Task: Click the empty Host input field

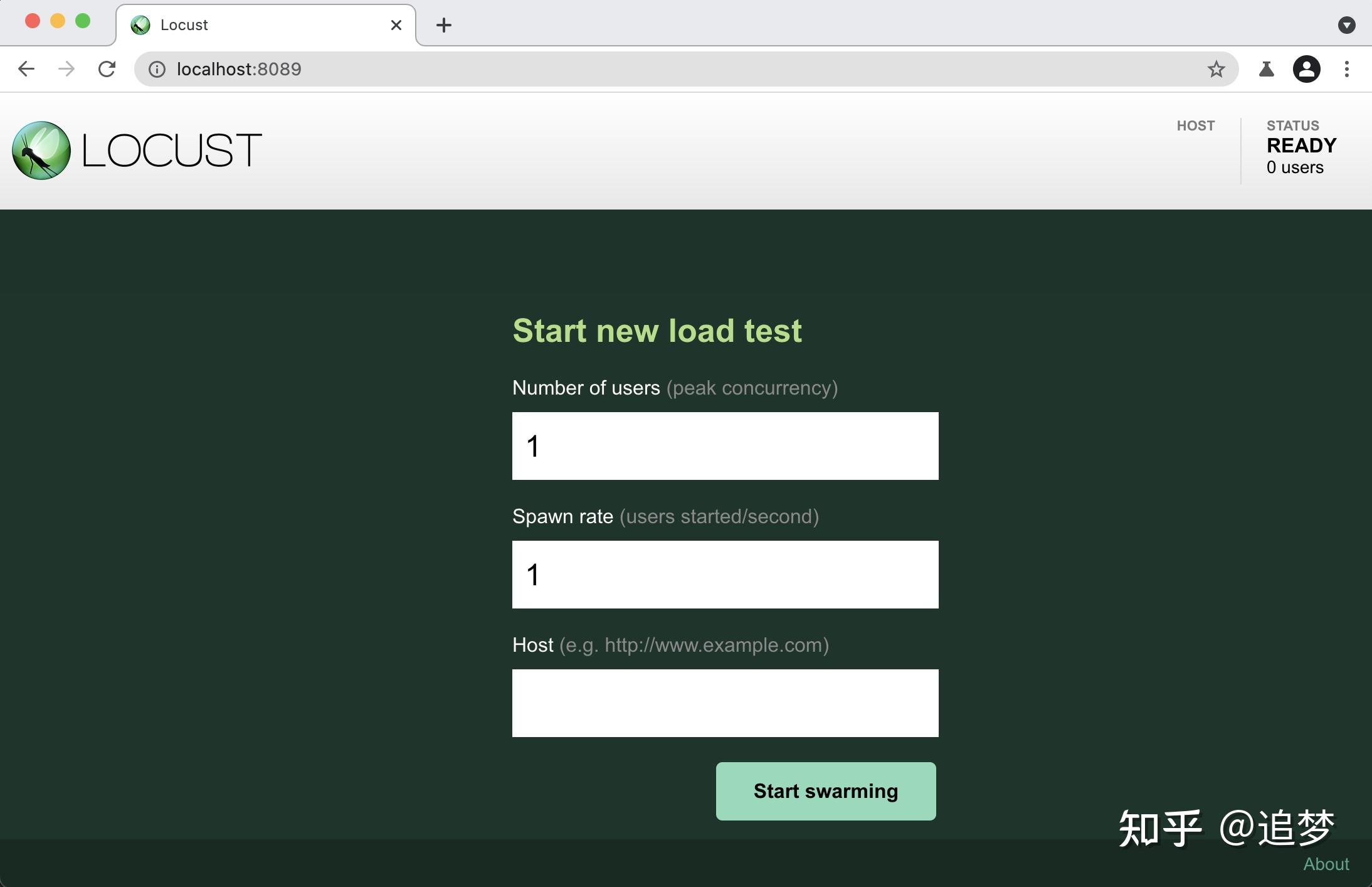Action: pos(725,703)
